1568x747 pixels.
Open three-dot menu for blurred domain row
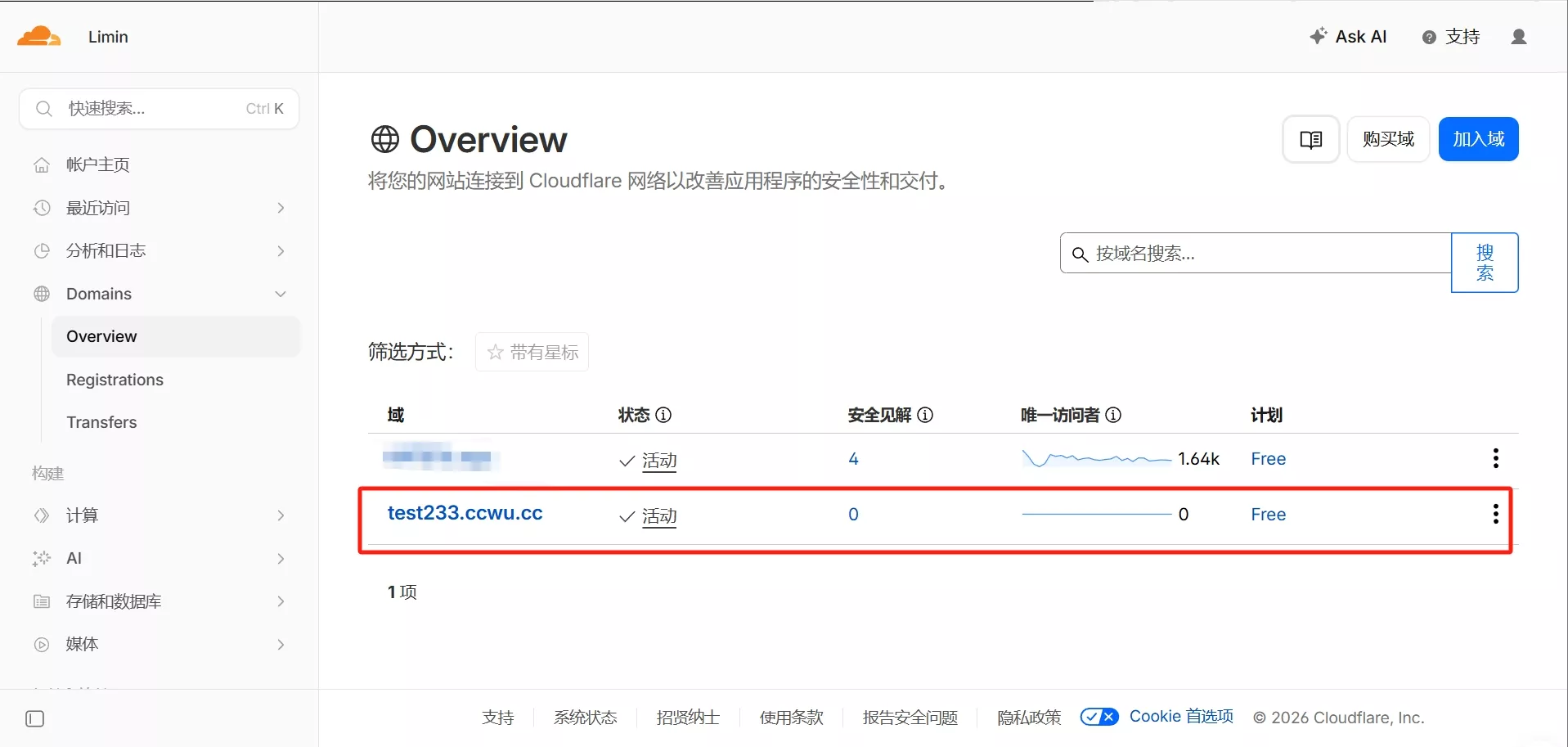pos(1496,458)
